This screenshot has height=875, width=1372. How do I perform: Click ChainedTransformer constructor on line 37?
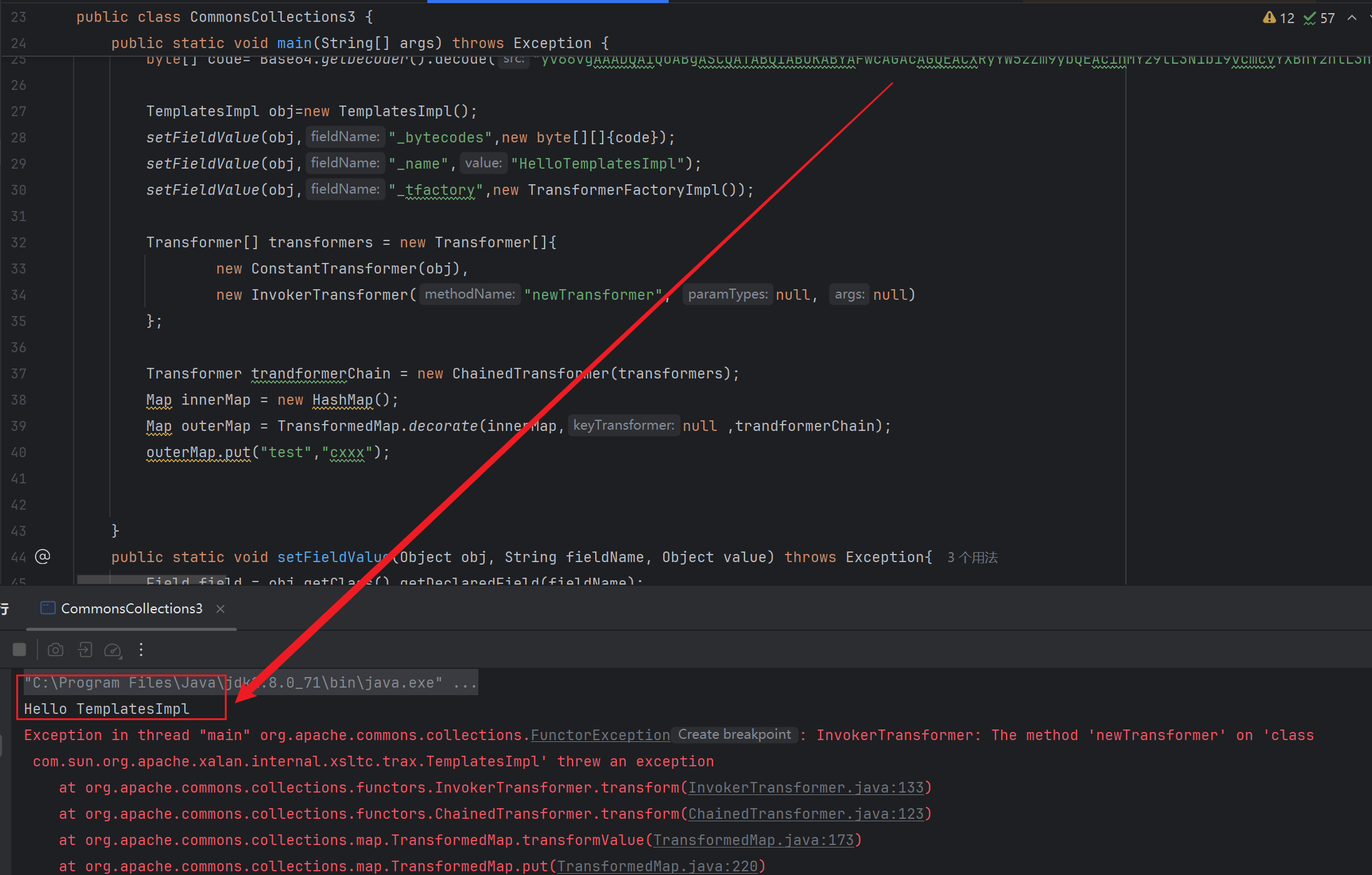point(530,373)
